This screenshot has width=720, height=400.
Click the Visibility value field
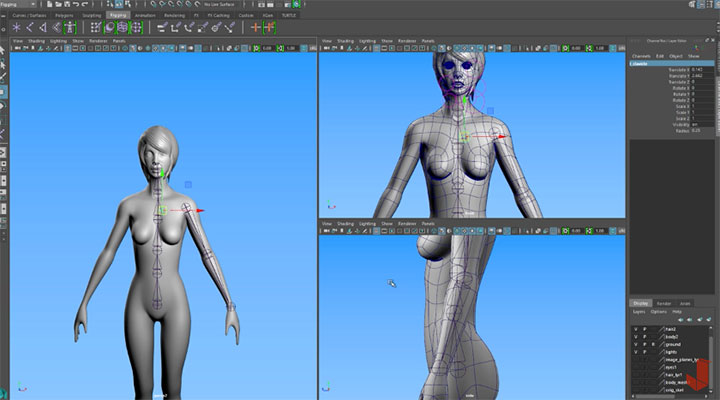(x=702, y=124)
